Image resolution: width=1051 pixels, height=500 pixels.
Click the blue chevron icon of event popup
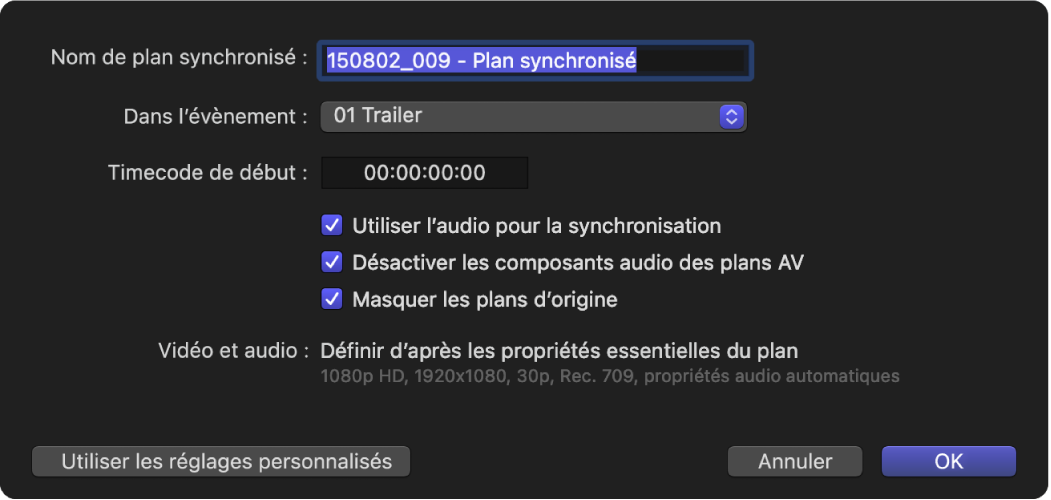(x=732, y=116)
